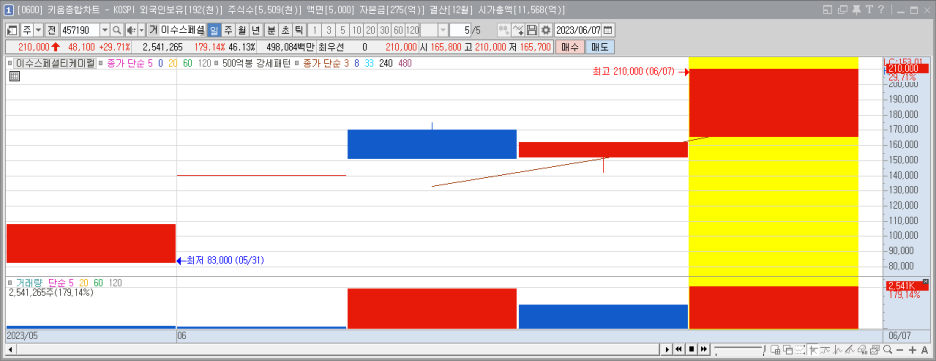
Task: Click the stock code search magnifier icon
Action: (x=116, y=30)
